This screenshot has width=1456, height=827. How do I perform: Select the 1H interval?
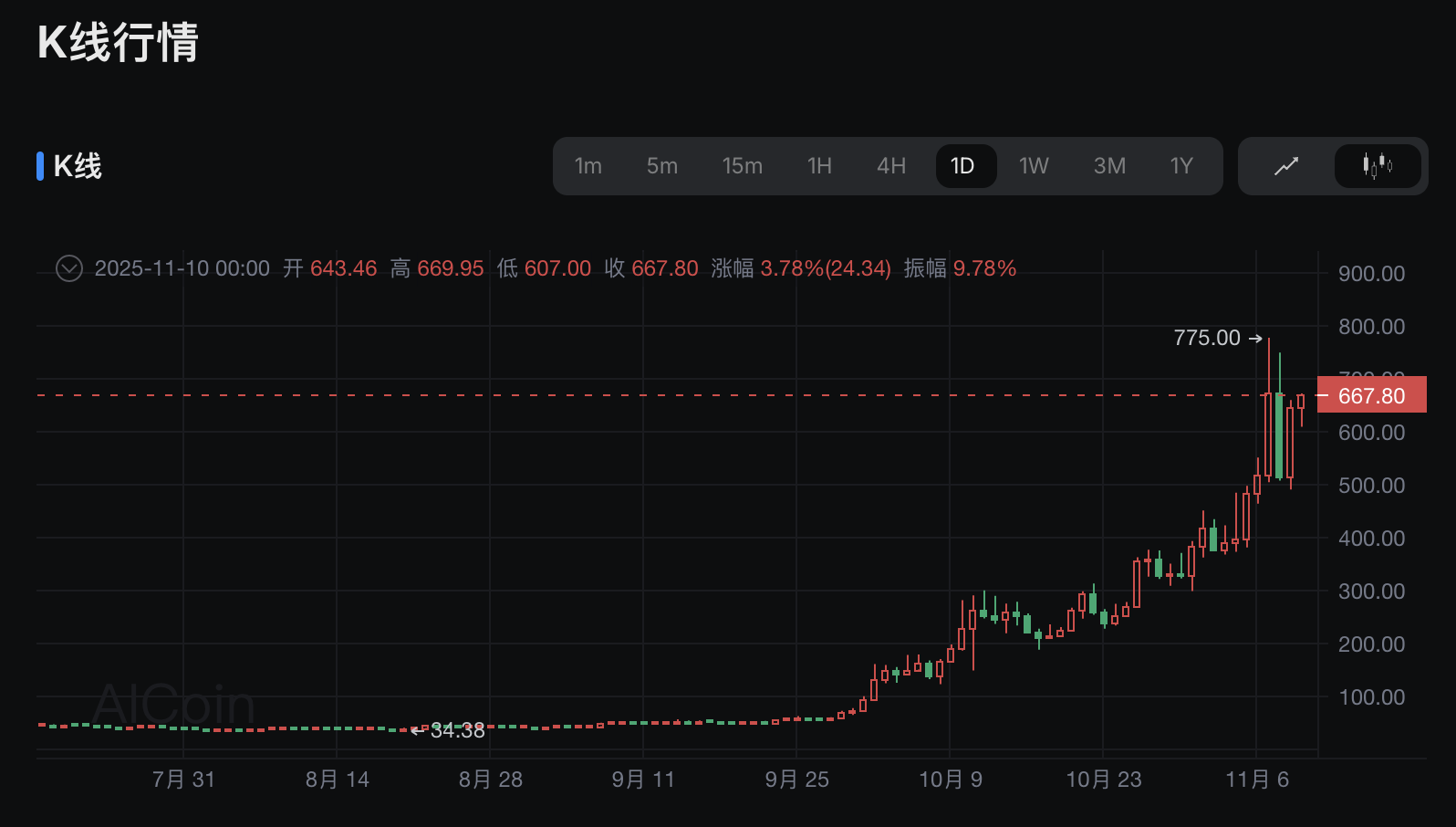tap(818, 166)
